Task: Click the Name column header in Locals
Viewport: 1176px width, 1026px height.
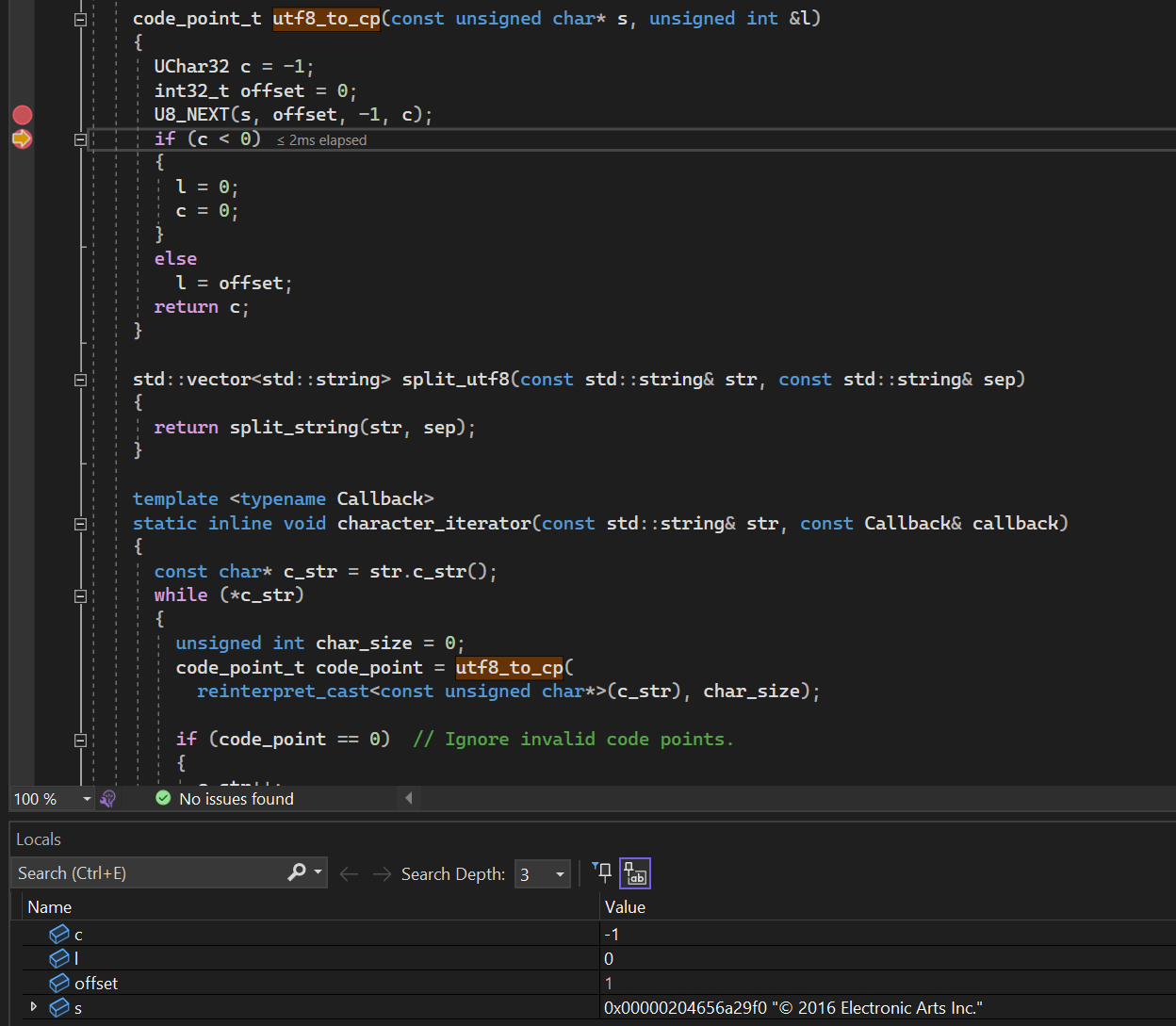Action: tap(49, 906)
